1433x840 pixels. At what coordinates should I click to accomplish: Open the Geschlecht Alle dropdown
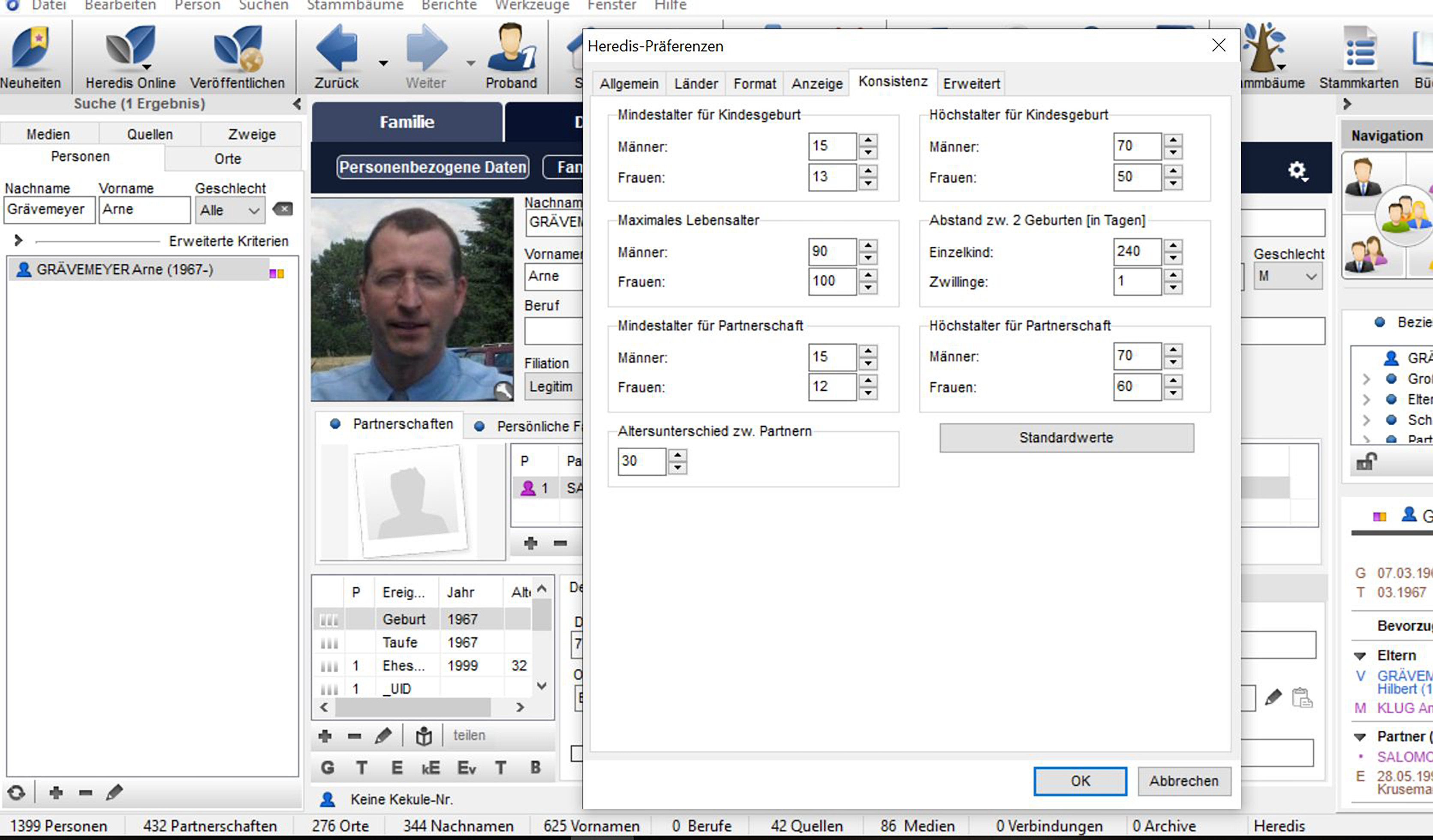(x=230, y=210)
